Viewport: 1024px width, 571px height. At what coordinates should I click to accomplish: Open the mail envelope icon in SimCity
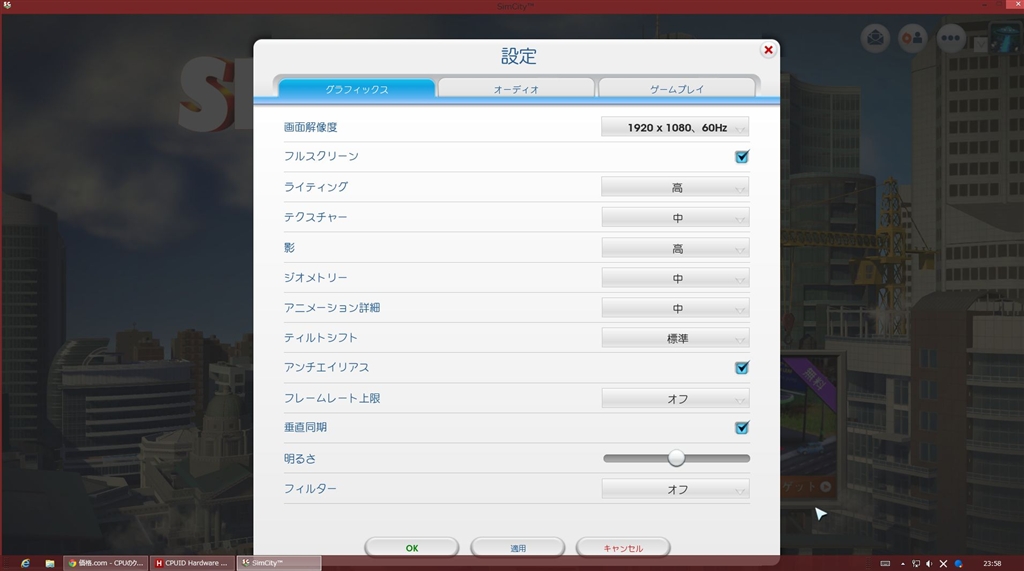coord(875,38)
